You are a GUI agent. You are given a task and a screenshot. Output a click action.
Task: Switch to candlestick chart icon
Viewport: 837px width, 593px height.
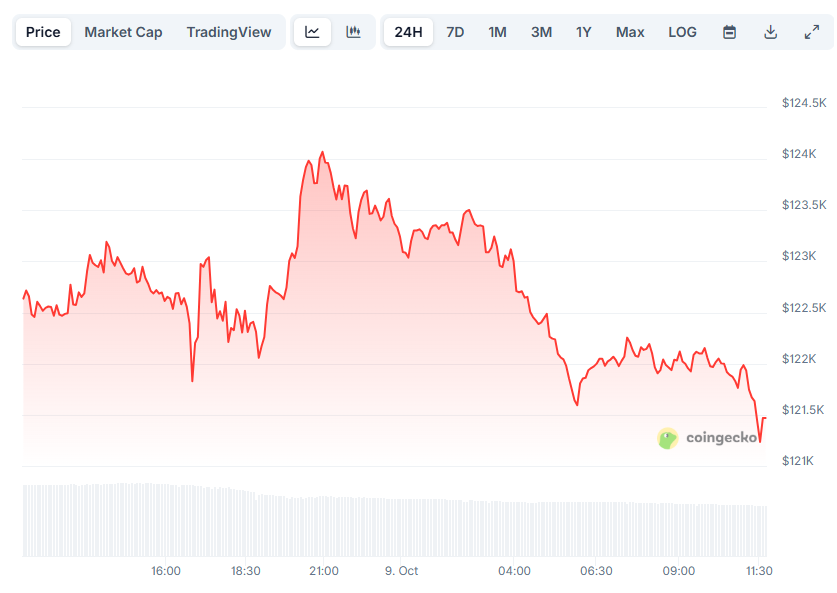tap(353, 32)
